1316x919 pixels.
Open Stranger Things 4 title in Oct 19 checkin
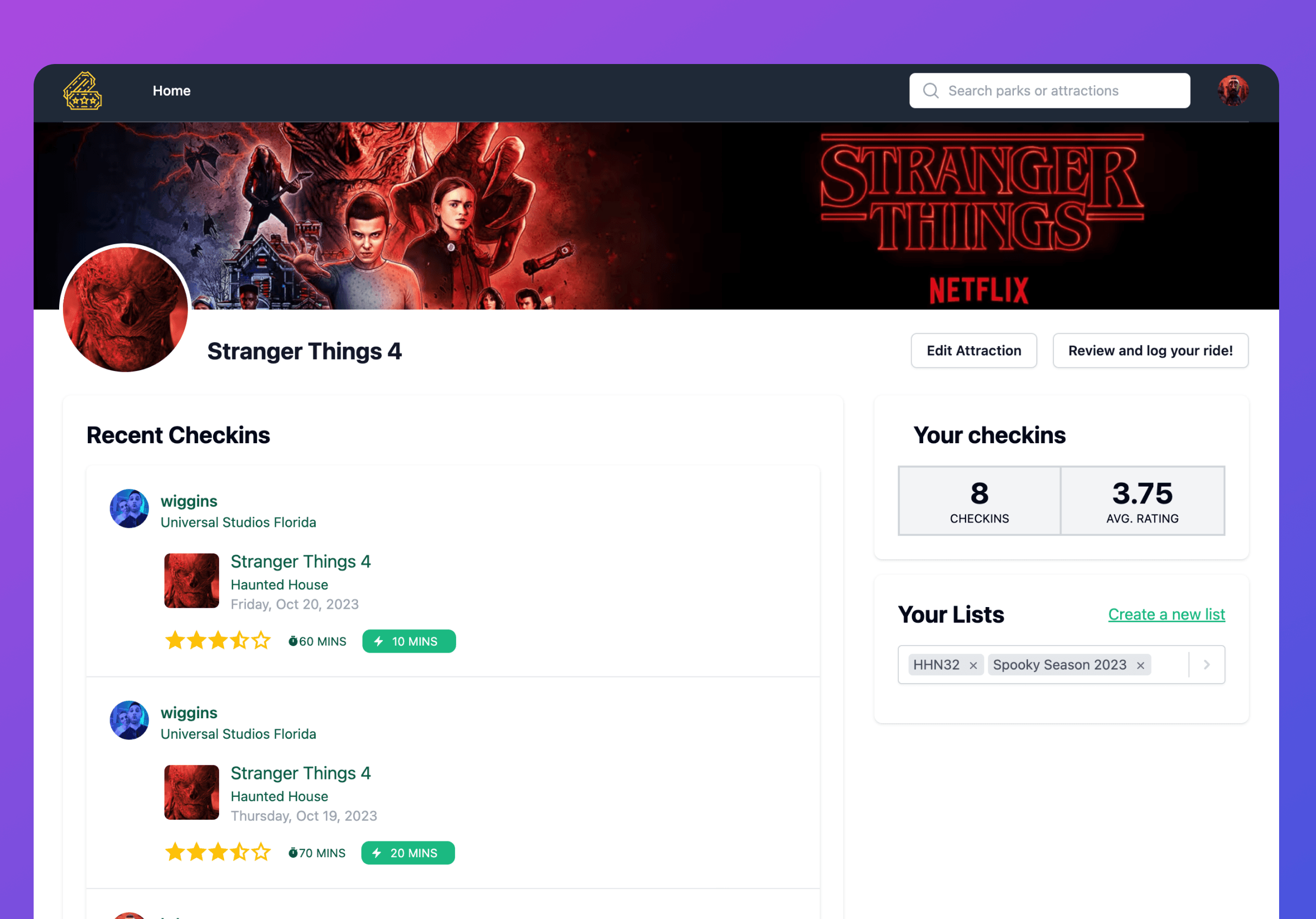pos(301,773)
